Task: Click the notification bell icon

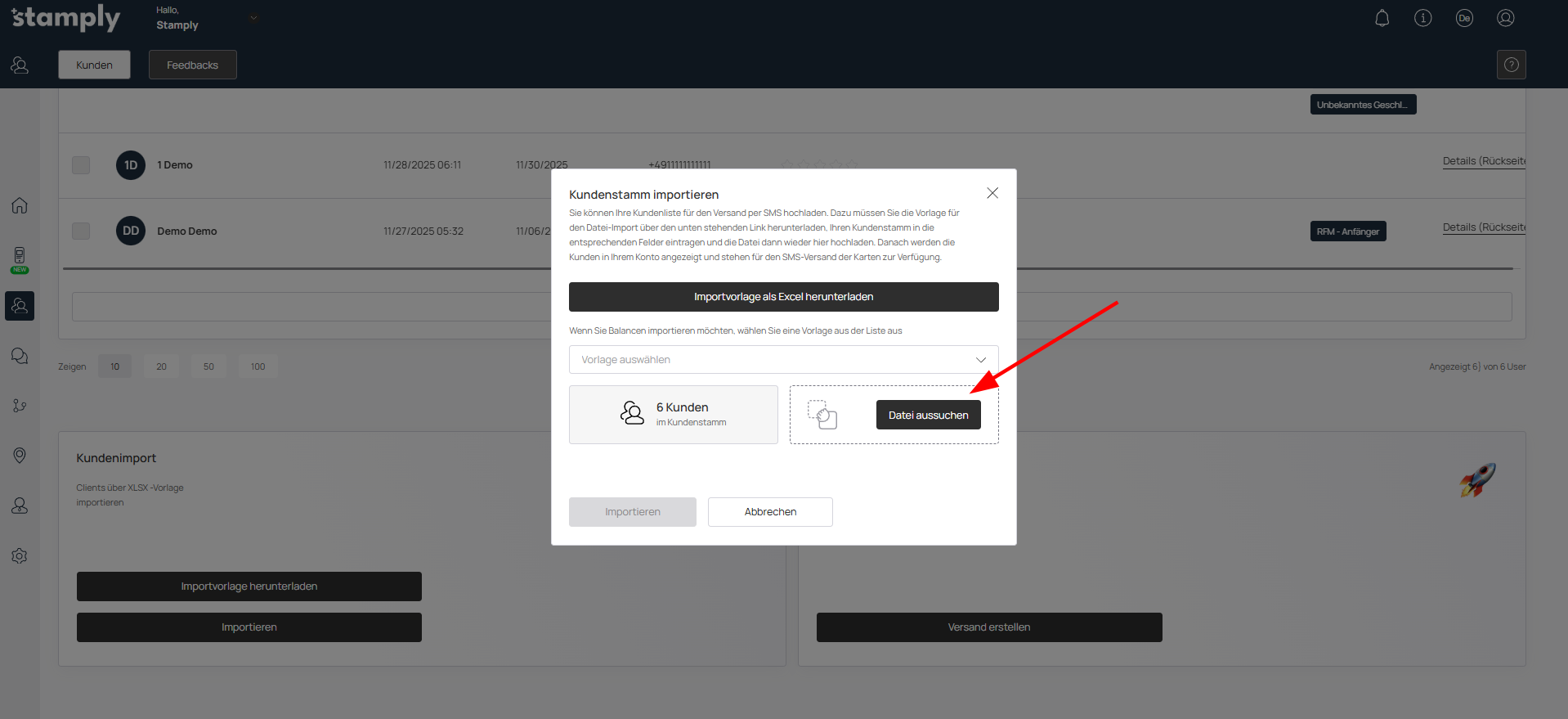Action: [1382, 18]
